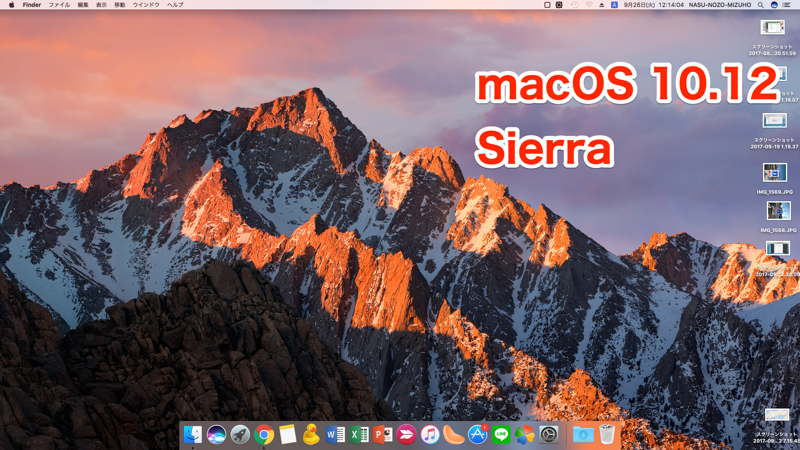Click eject icon in menu bar
800x450 pixels.
pos(602,5)
